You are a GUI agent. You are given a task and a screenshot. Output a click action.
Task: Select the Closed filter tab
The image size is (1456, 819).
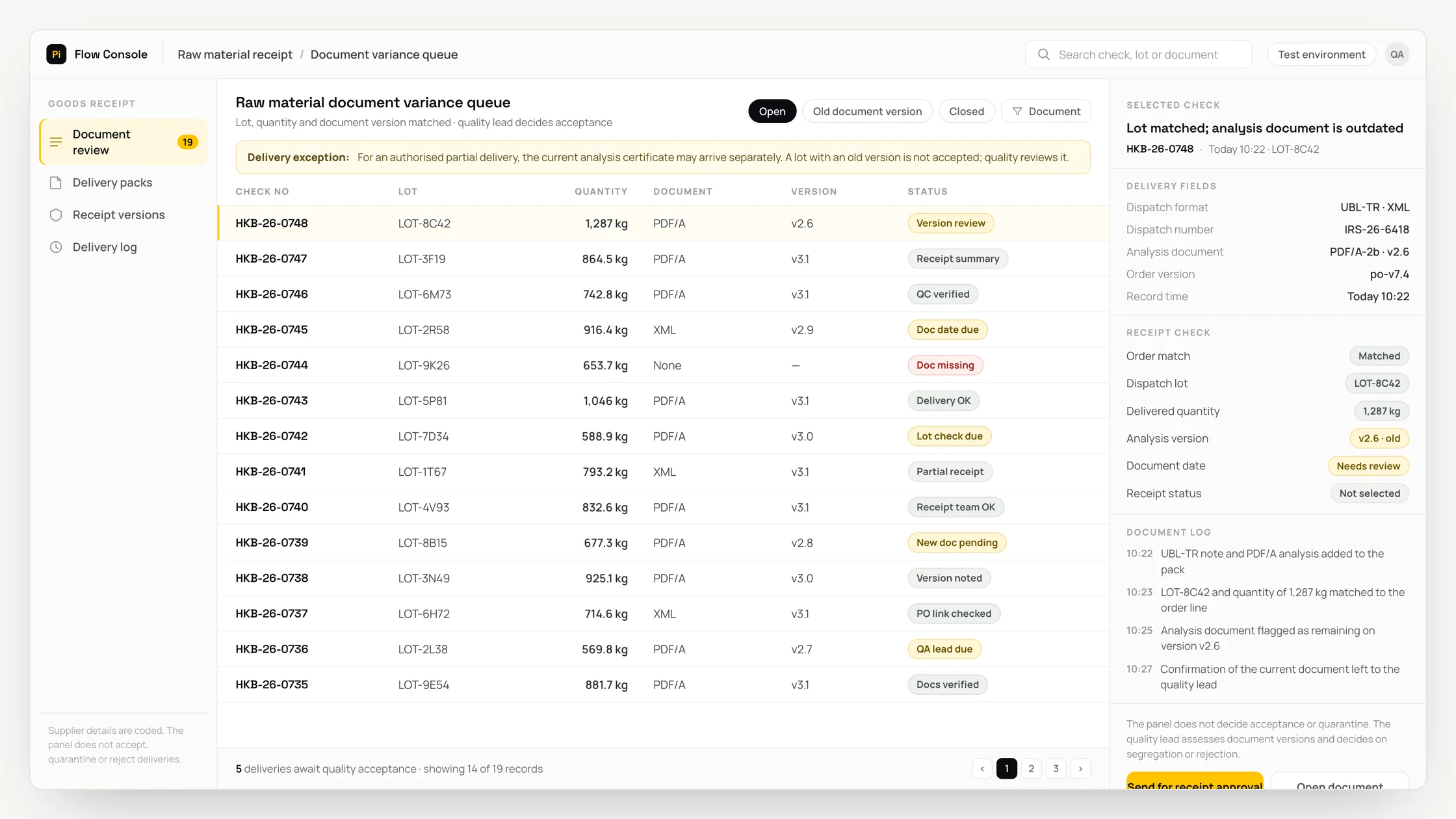(967, 111)
